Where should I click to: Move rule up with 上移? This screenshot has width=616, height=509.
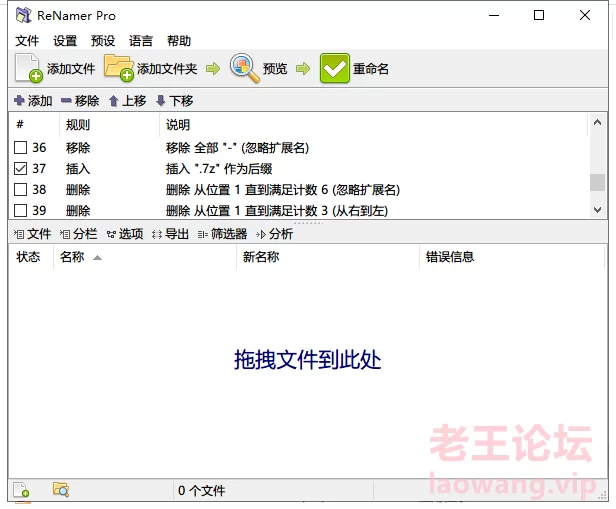tap(128, 101)
